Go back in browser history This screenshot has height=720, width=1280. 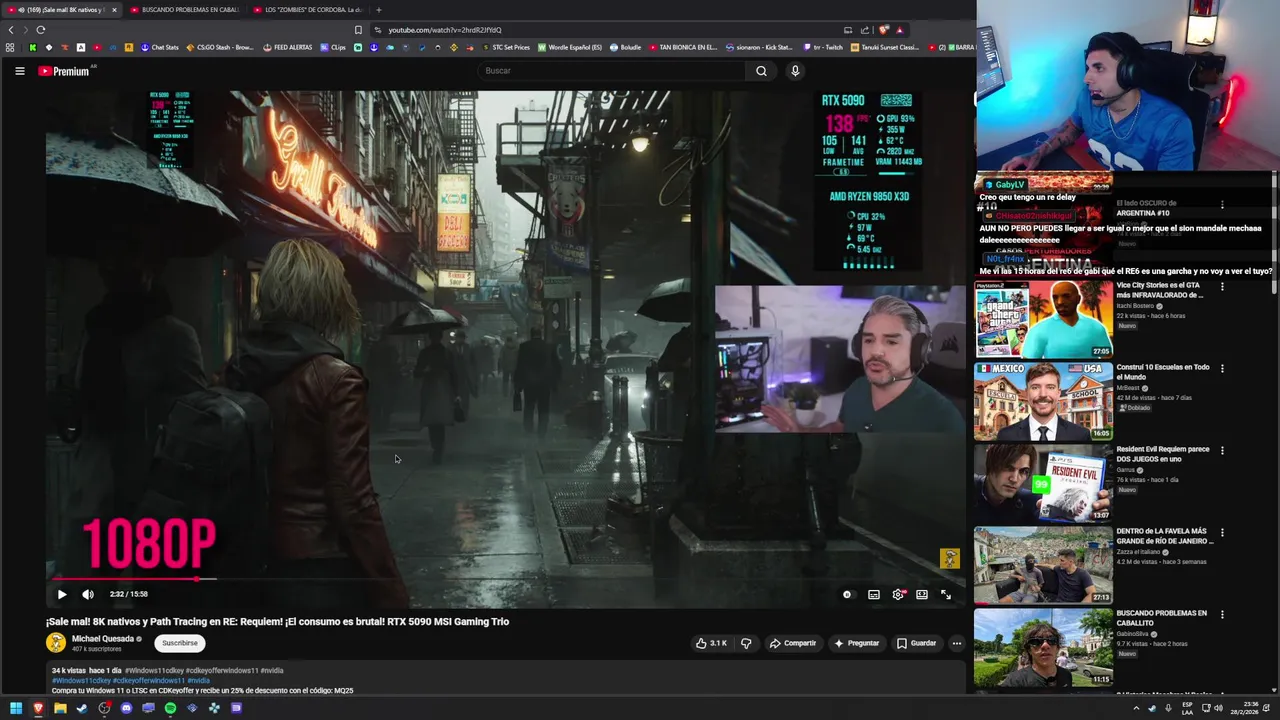pyautogui.click(x=11, y=30)
